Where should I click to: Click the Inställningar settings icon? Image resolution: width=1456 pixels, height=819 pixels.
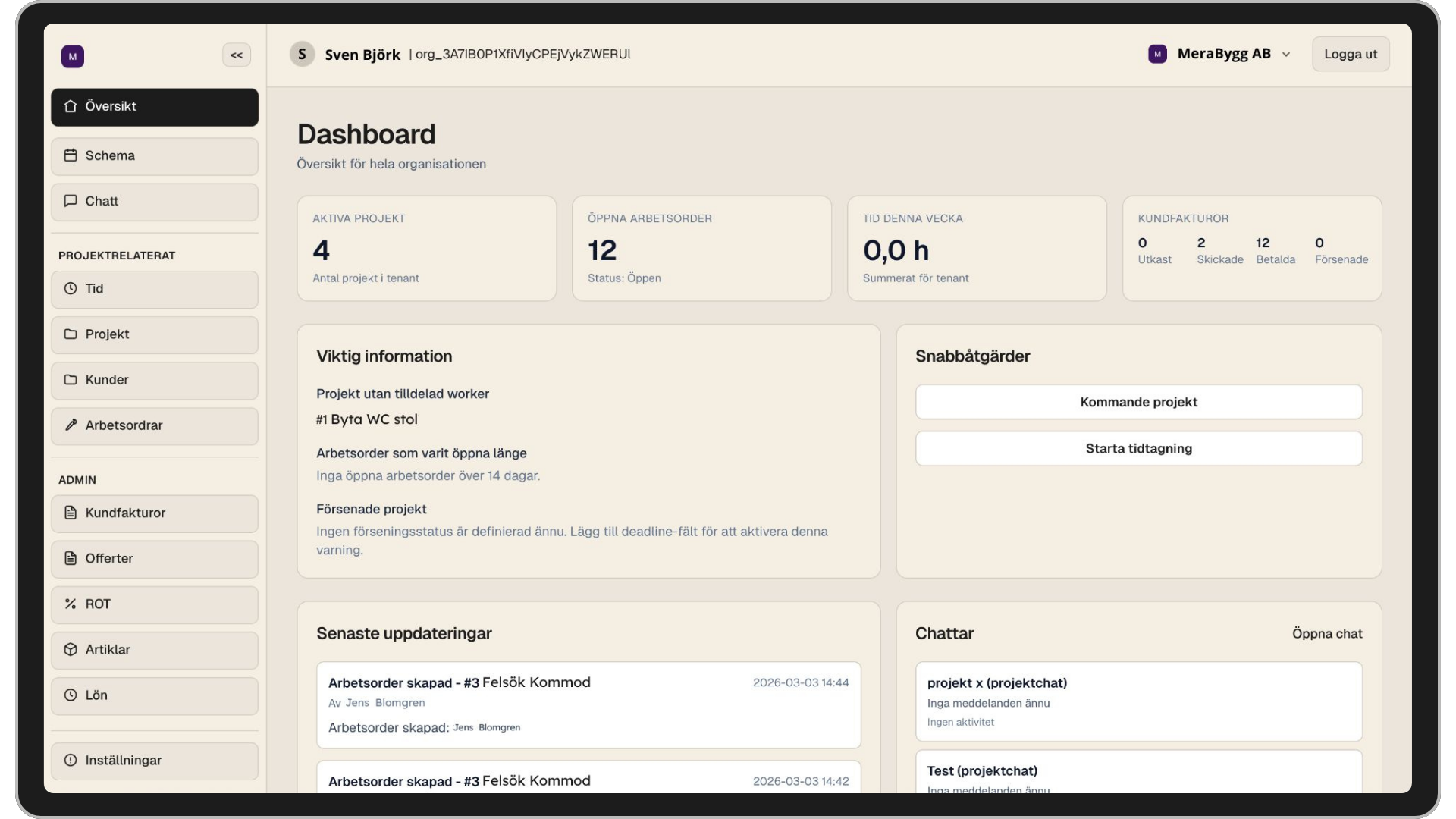click(x=71, y=760)
